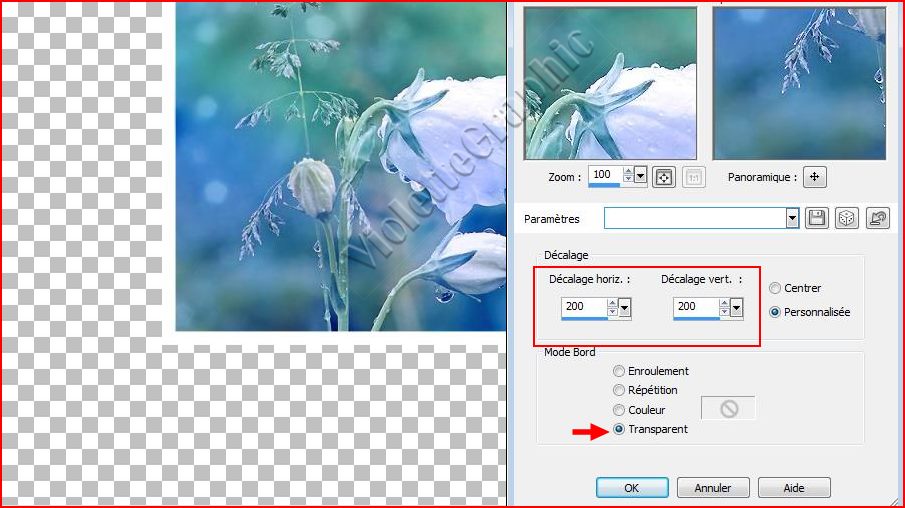Screen dimensions: 905x508
Task: Click the randomize parameters dice icon
Action: click(846, 218)
